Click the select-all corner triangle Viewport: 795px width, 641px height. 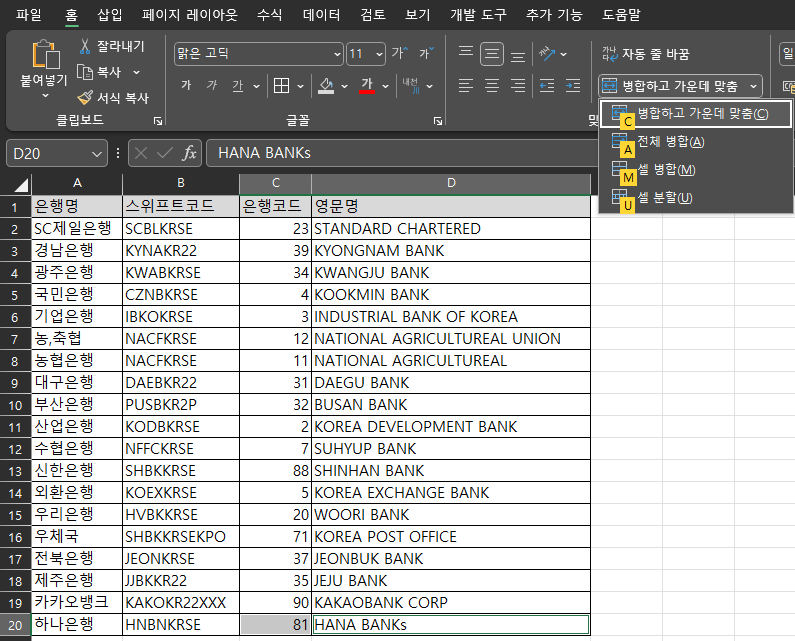click(21, 185)
